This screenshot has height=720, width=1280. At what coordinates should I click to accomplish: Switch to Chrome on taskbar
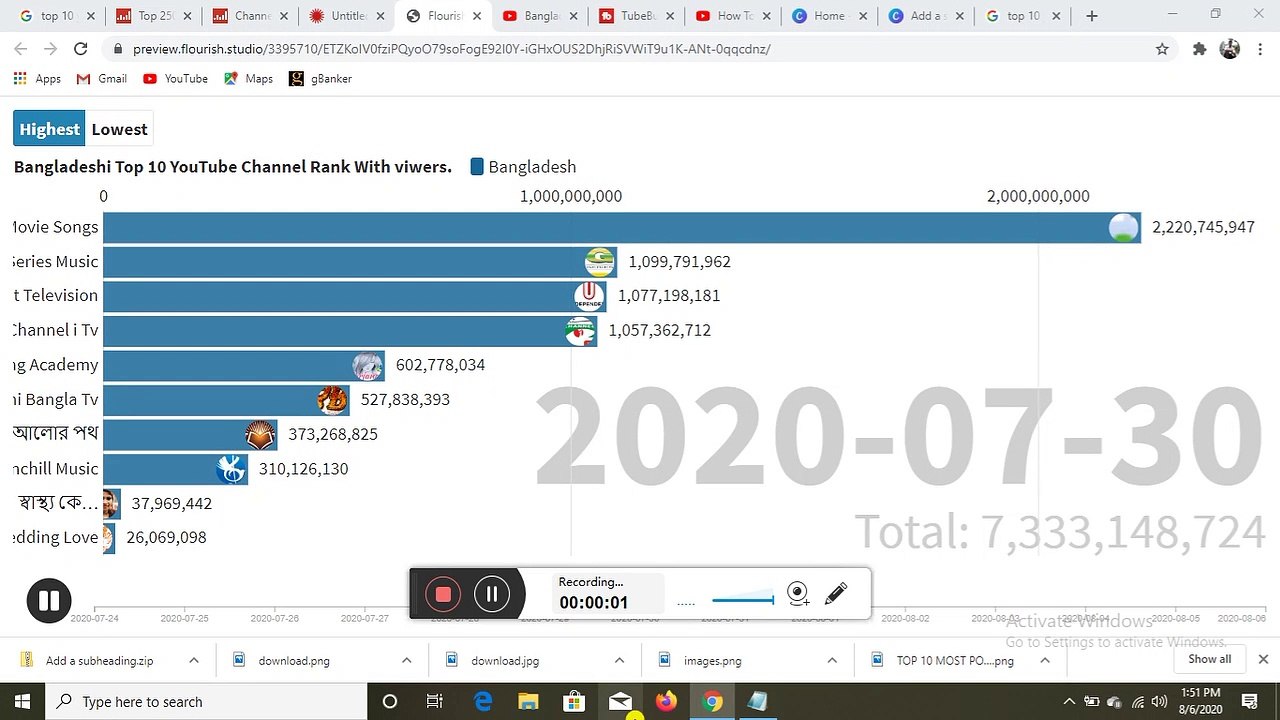(x=712, y=702)
